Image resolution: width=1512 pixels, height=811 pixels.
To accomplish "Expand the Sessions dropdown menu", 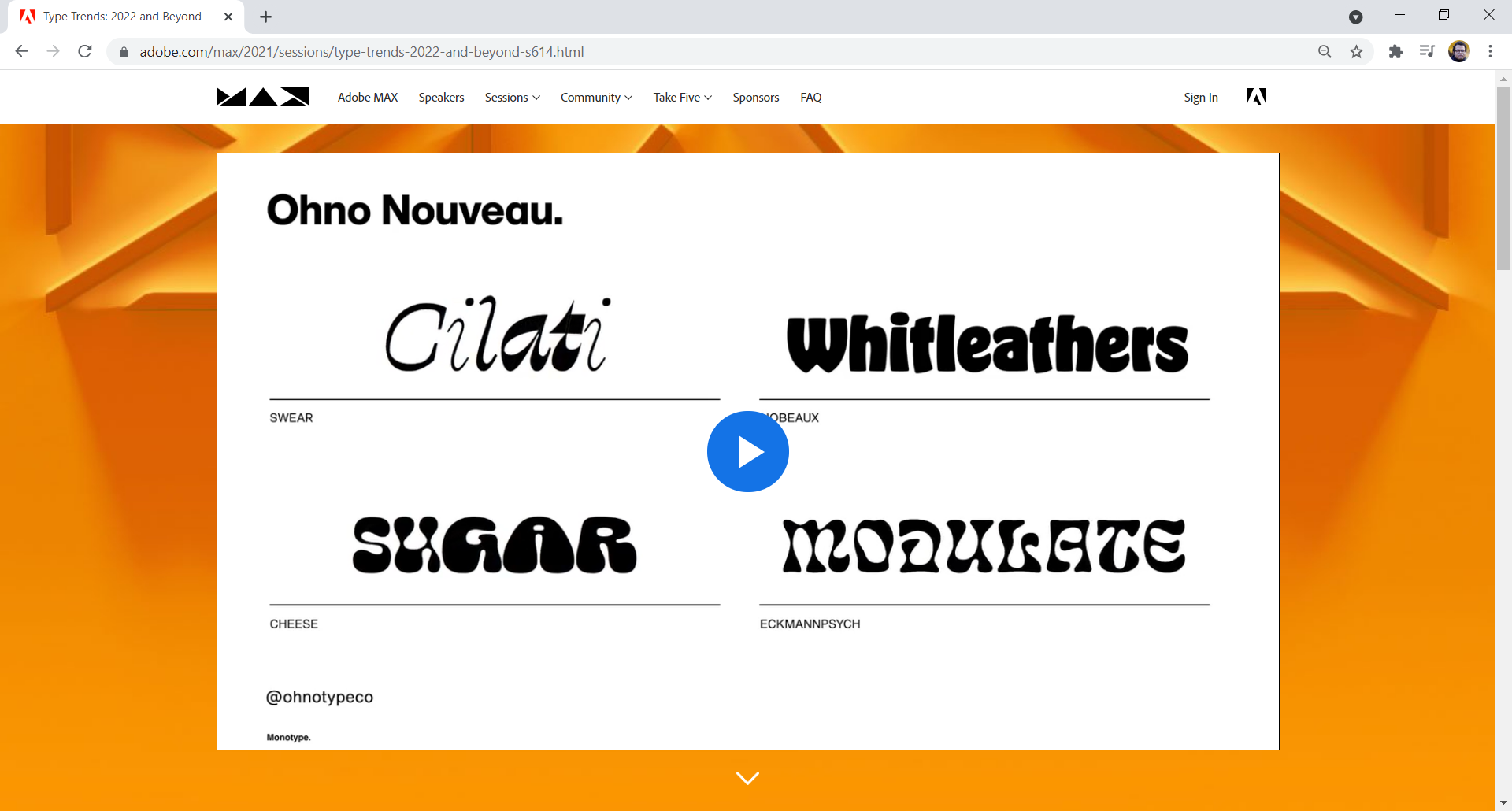I will coord(512,97).
